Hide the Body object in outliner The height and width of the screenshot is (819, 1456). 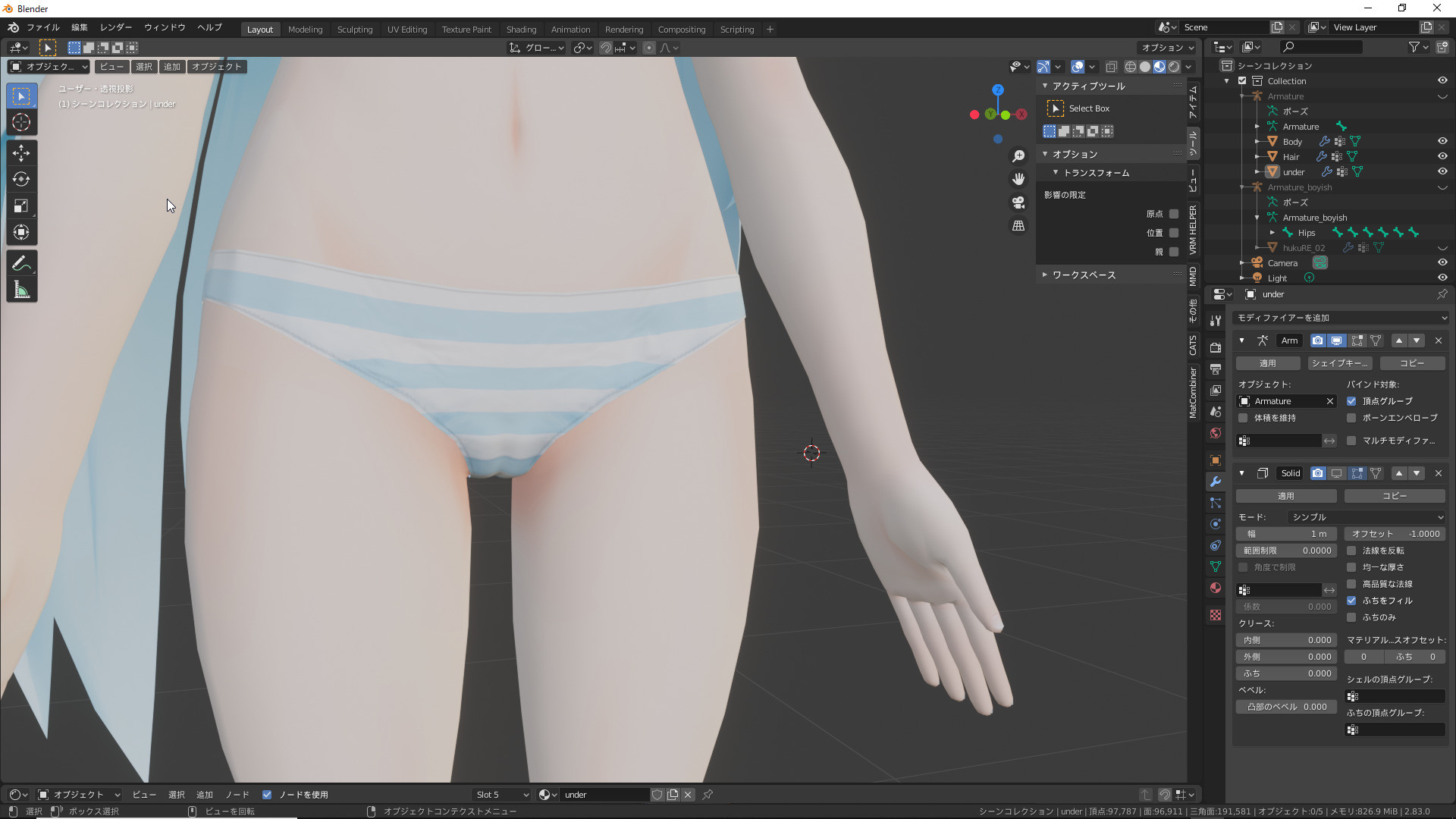(x=1442, y=141)
